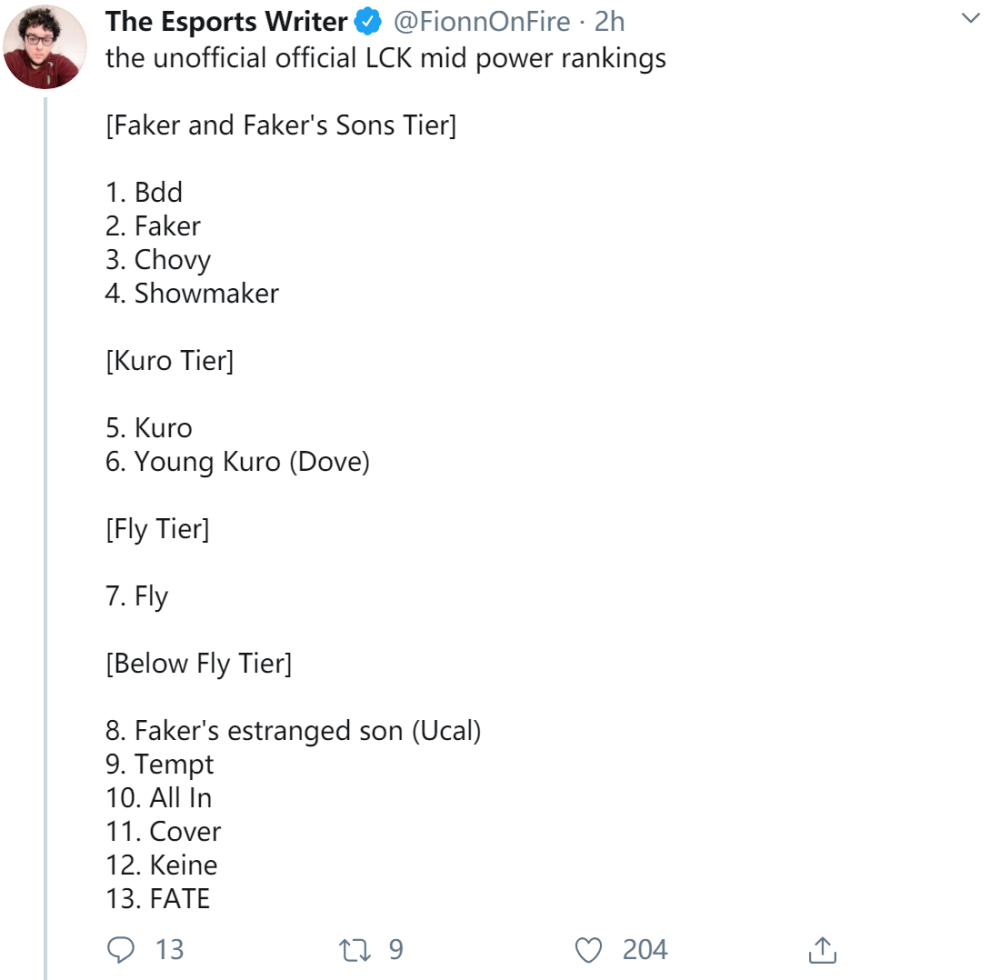
Task: Click the "1. Bdd" ranking line
Action: (x=145, y=192)
